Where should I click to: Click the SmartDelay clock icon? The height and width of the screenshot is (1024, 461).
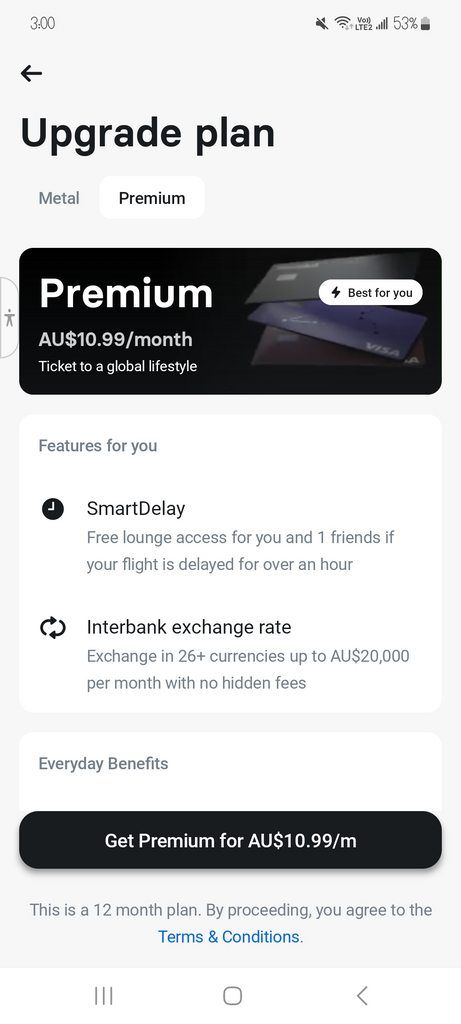coord(53,509)
